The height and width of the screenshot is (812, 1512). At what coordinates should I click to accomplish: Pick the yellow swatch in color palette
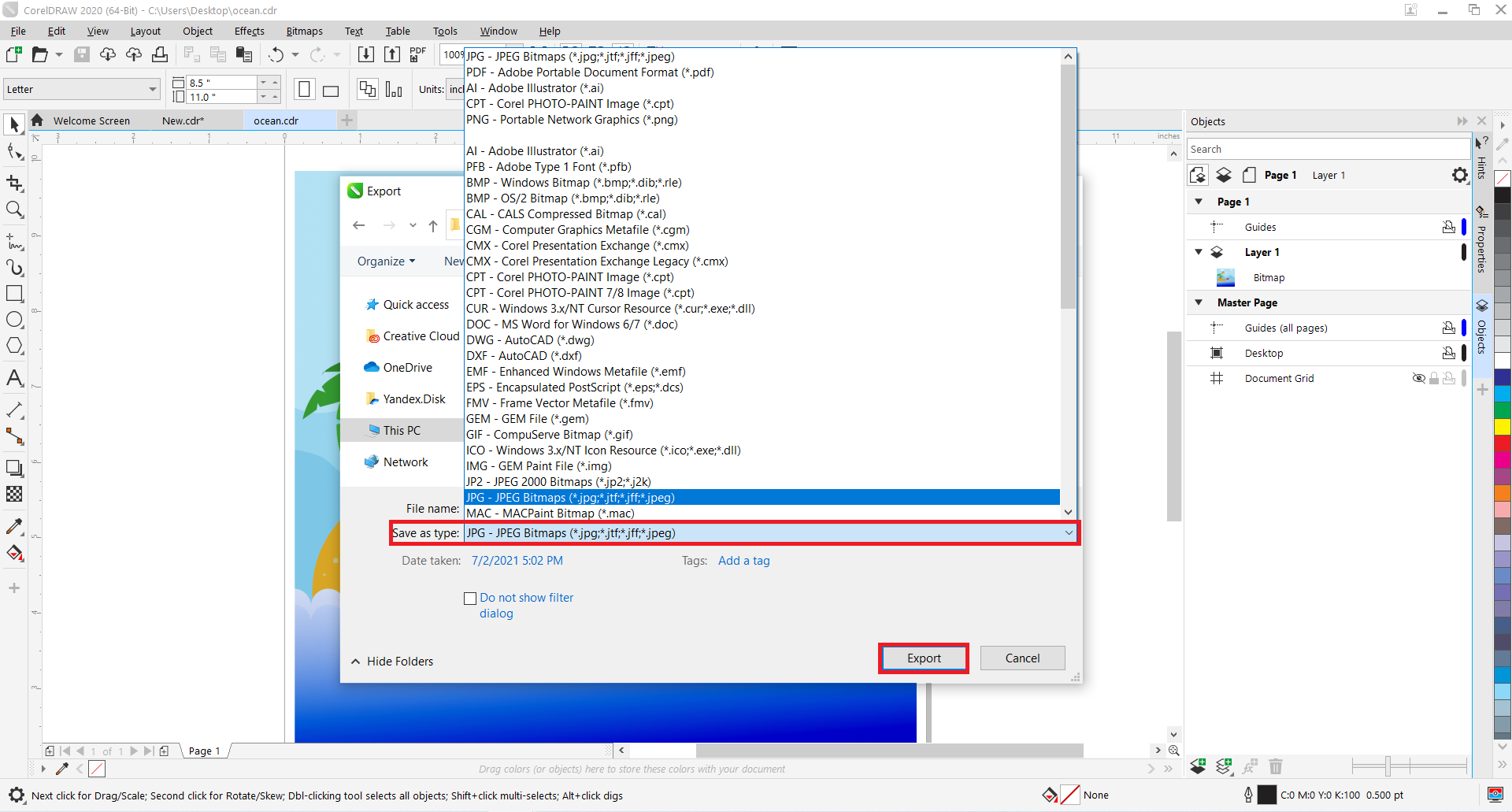(1503, 427)
